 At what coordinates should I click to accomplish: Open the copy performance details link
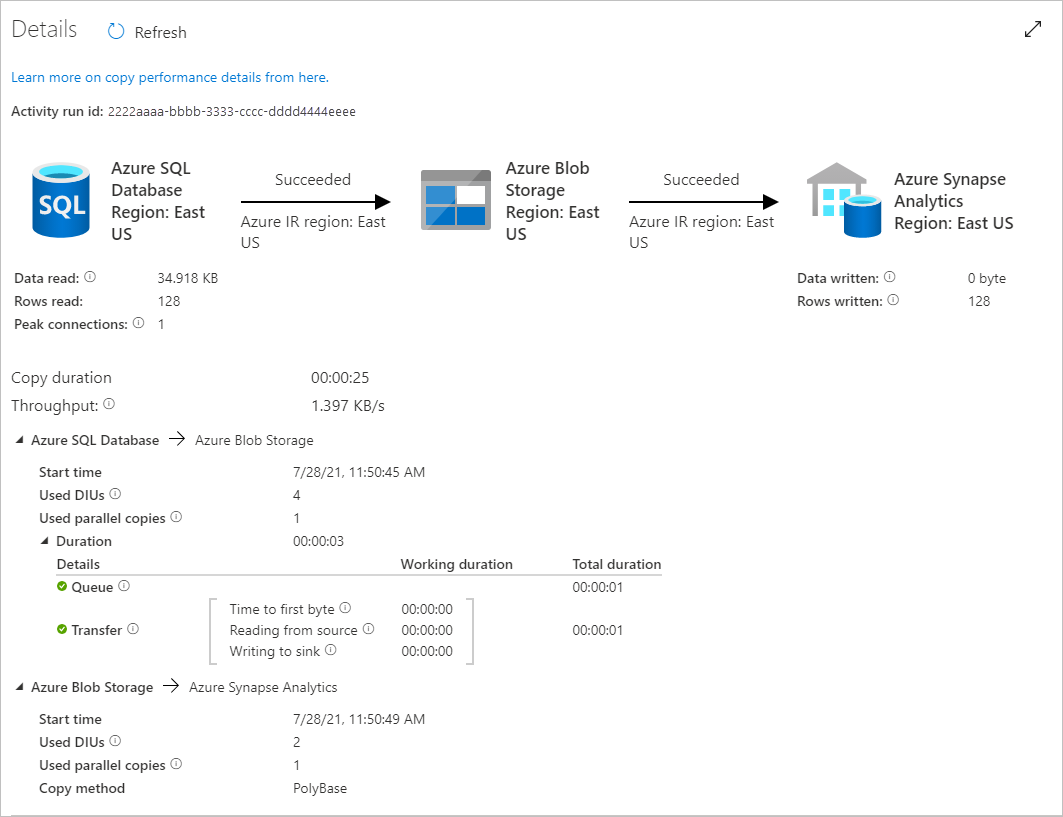pos(170,77)
